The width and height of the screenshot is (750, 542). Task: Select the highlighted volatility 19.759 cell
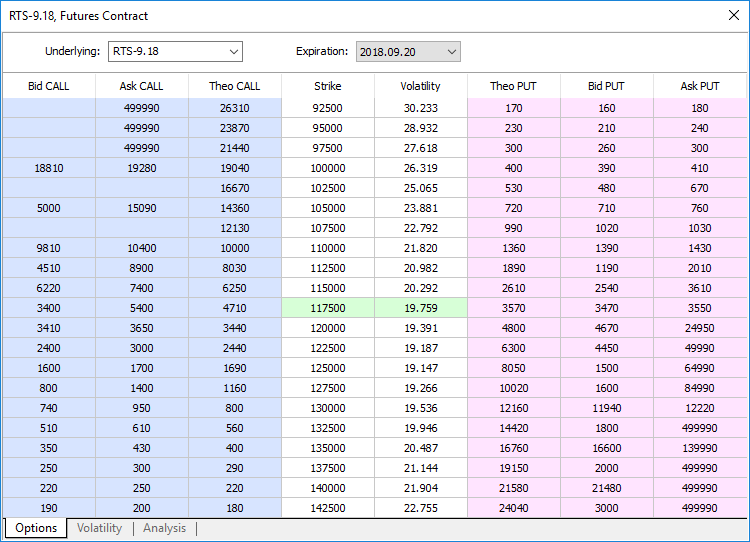point(420,308)
